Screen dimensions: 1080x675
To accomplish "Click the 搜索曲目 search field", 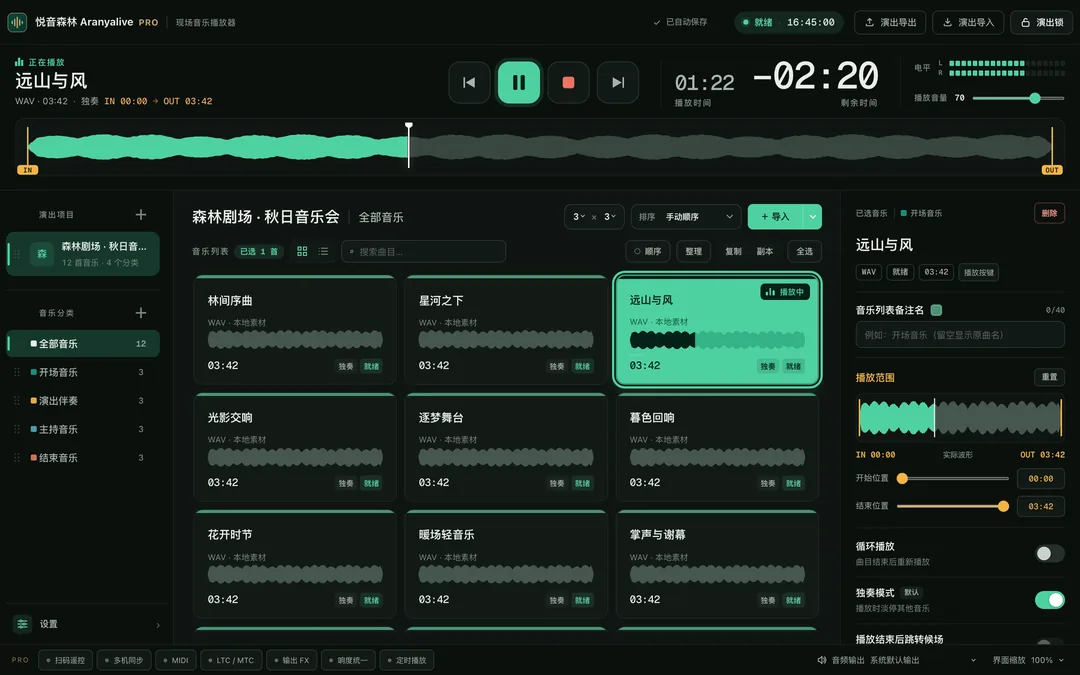I will coord(424,251).
